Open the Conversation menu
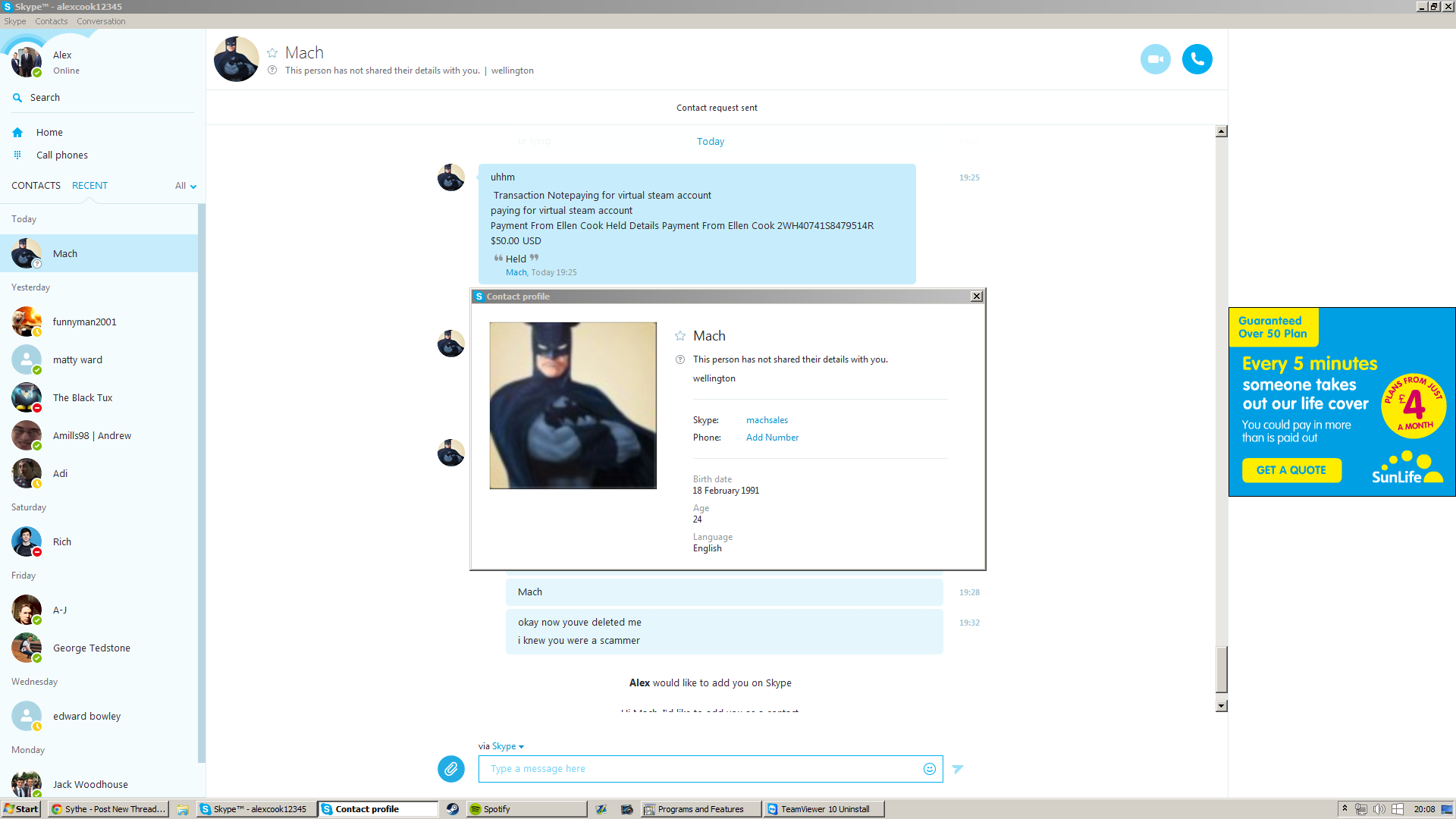 click(101, 21)
